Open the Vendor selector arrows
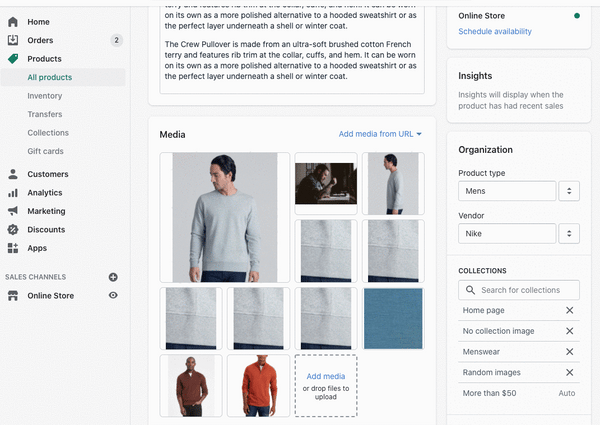The image size is (600, 425). (569, 234)
